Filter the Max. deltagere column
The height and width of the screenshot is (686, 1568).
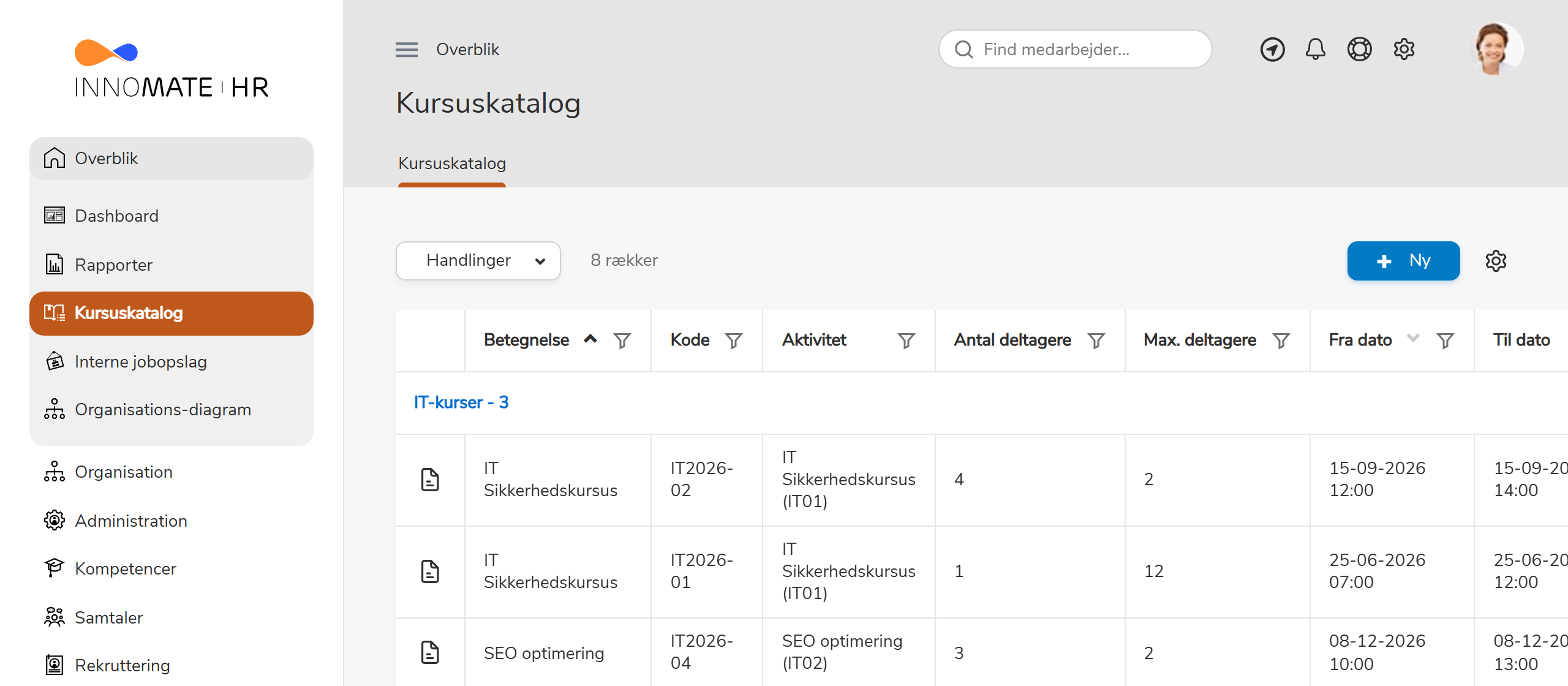point(1281,341)
